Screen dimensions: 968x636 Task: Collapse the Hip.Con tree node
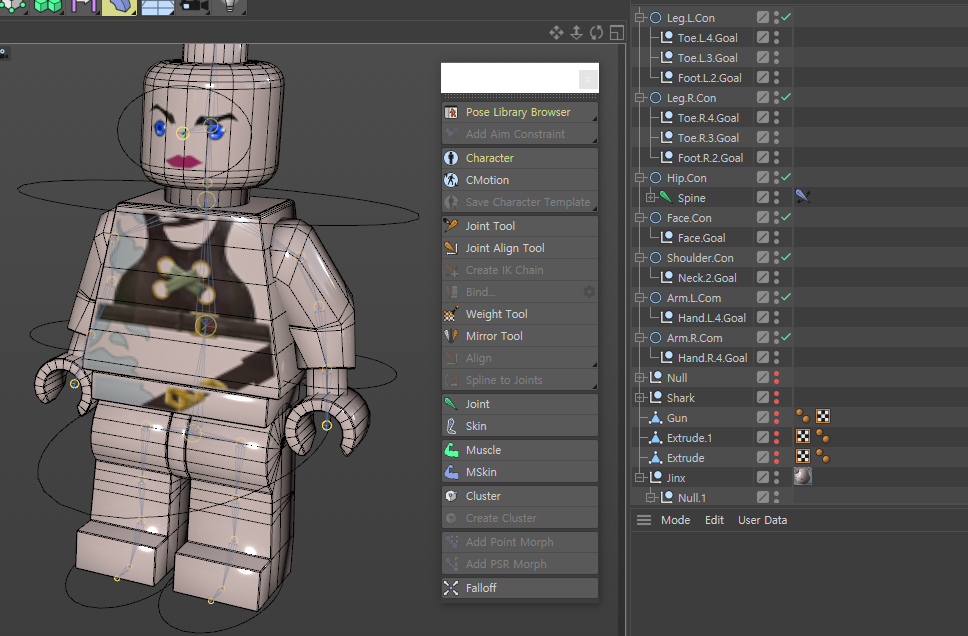click(640, 178)
